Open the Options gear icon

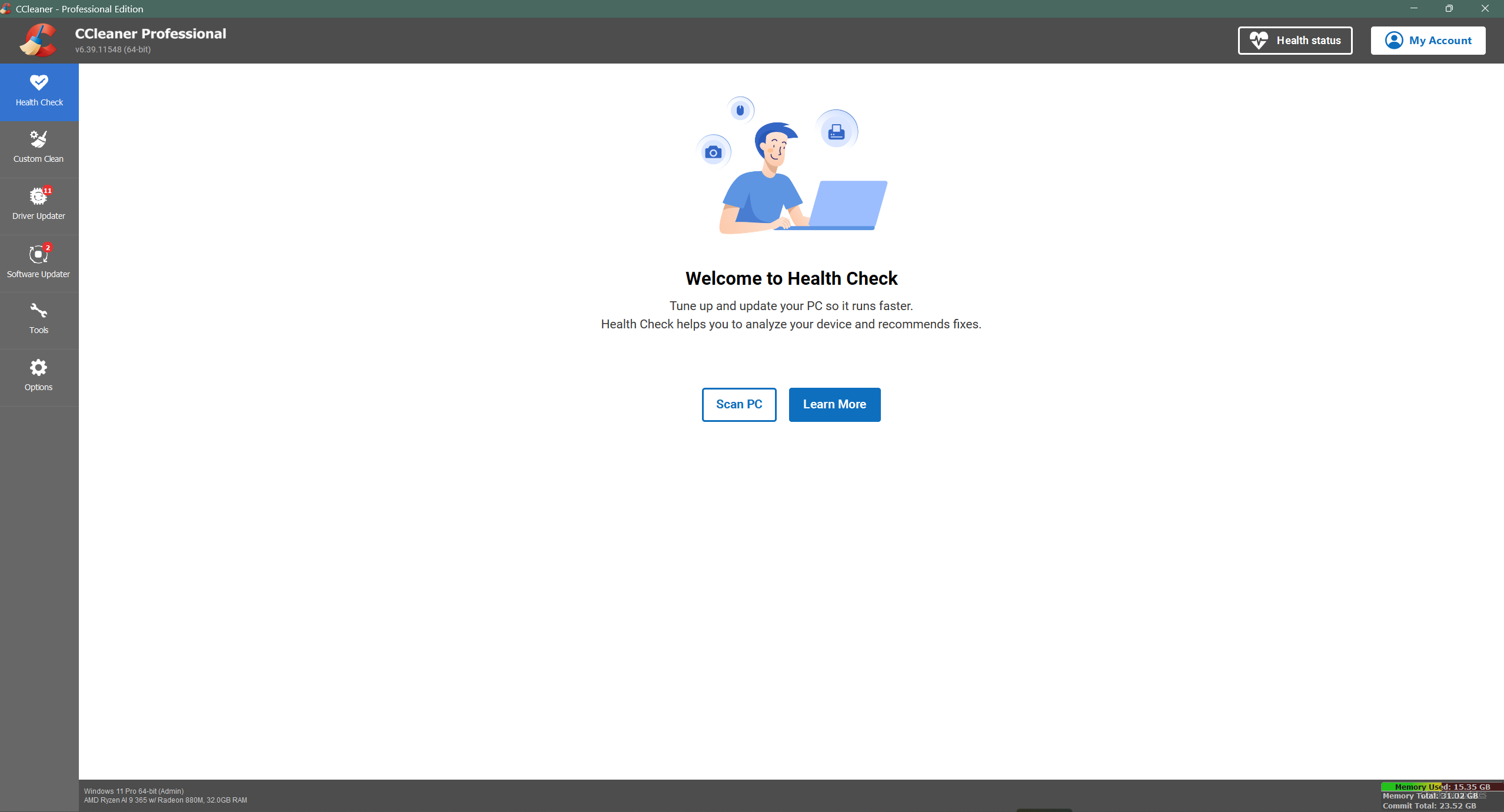pyautogui.click(x=38, y=368)
